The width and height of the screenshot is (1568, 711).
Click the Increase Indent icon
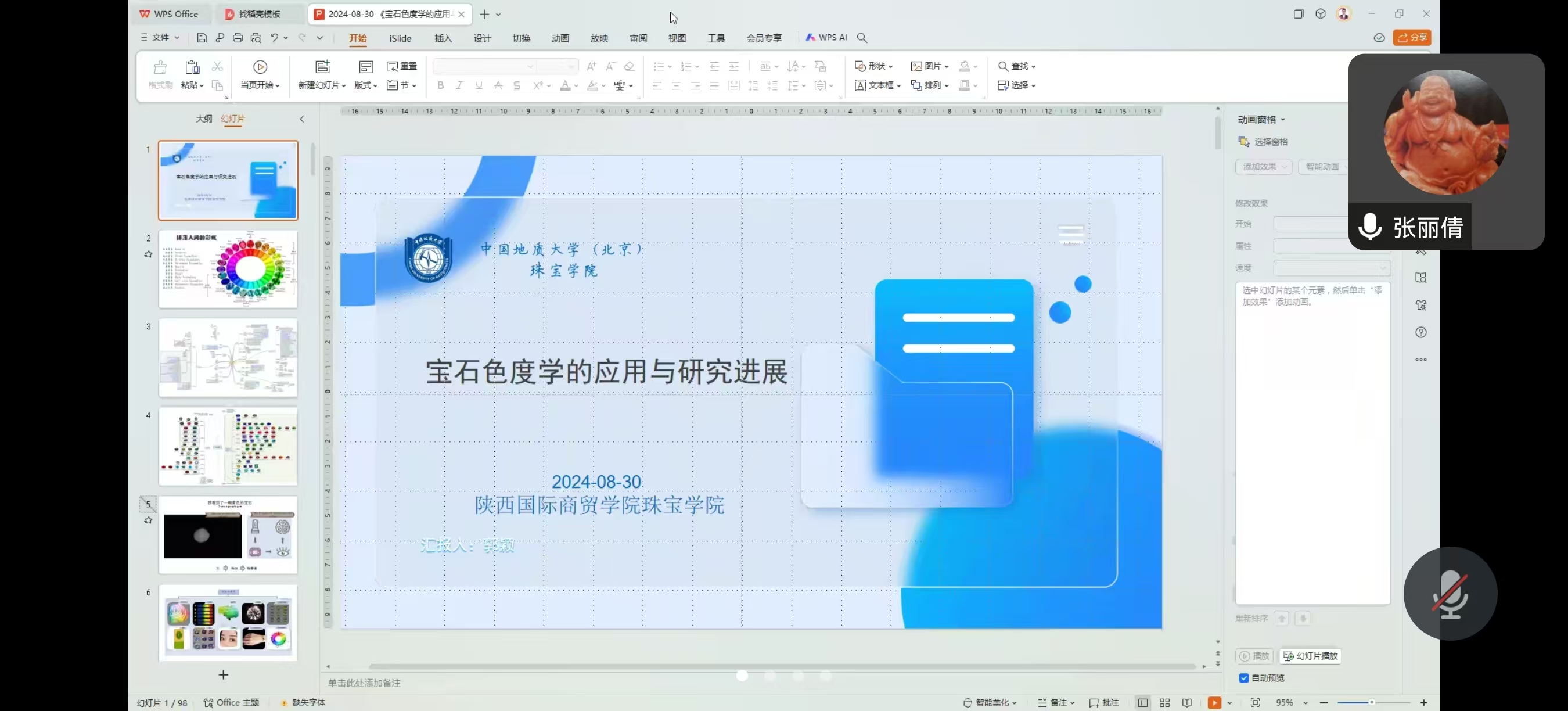tap(733, 66)
